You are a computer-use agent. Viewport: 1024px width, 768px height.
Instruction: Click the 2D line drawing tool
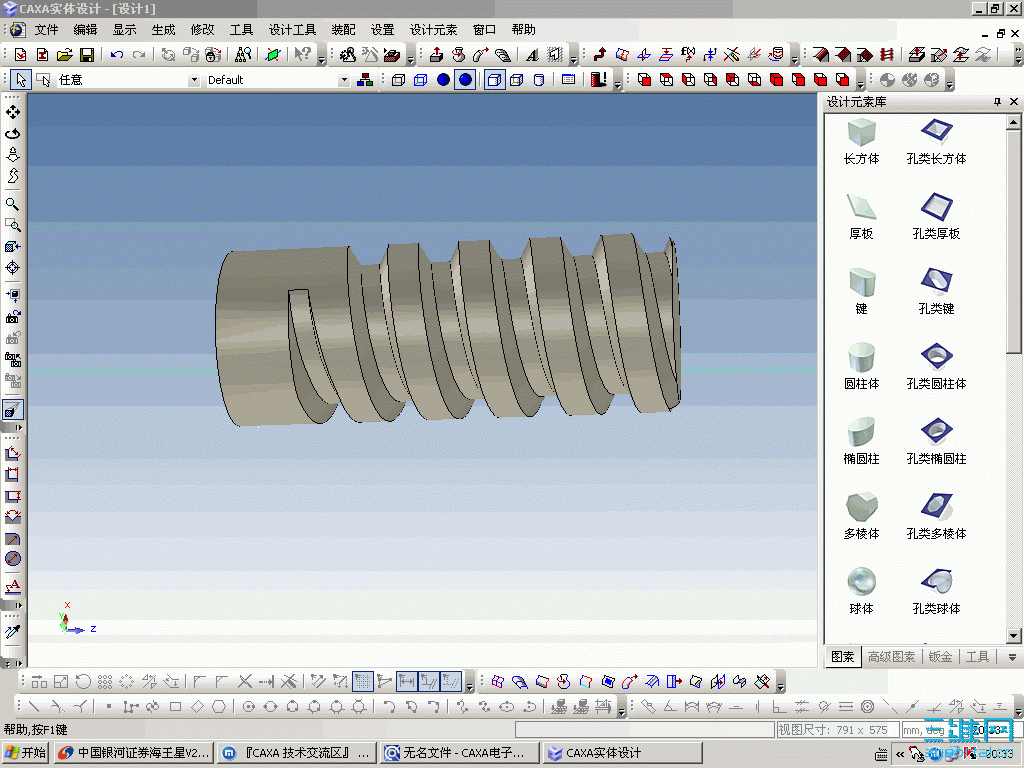pos(34,707)
